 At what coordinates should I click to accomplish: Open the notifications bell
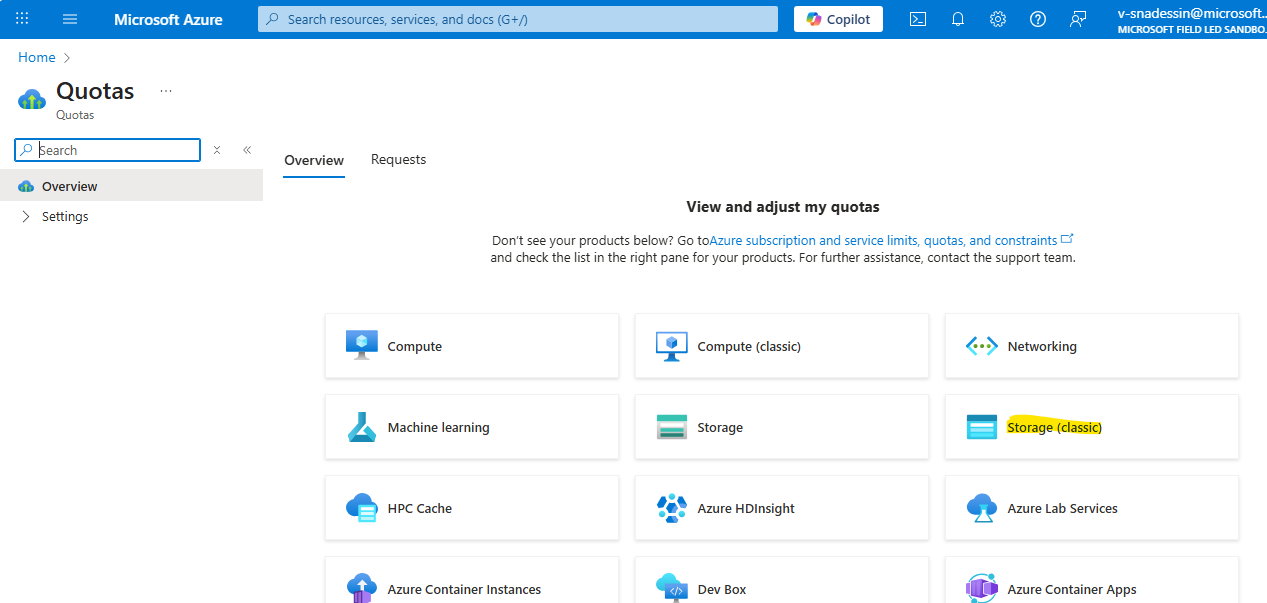[958, 19]
